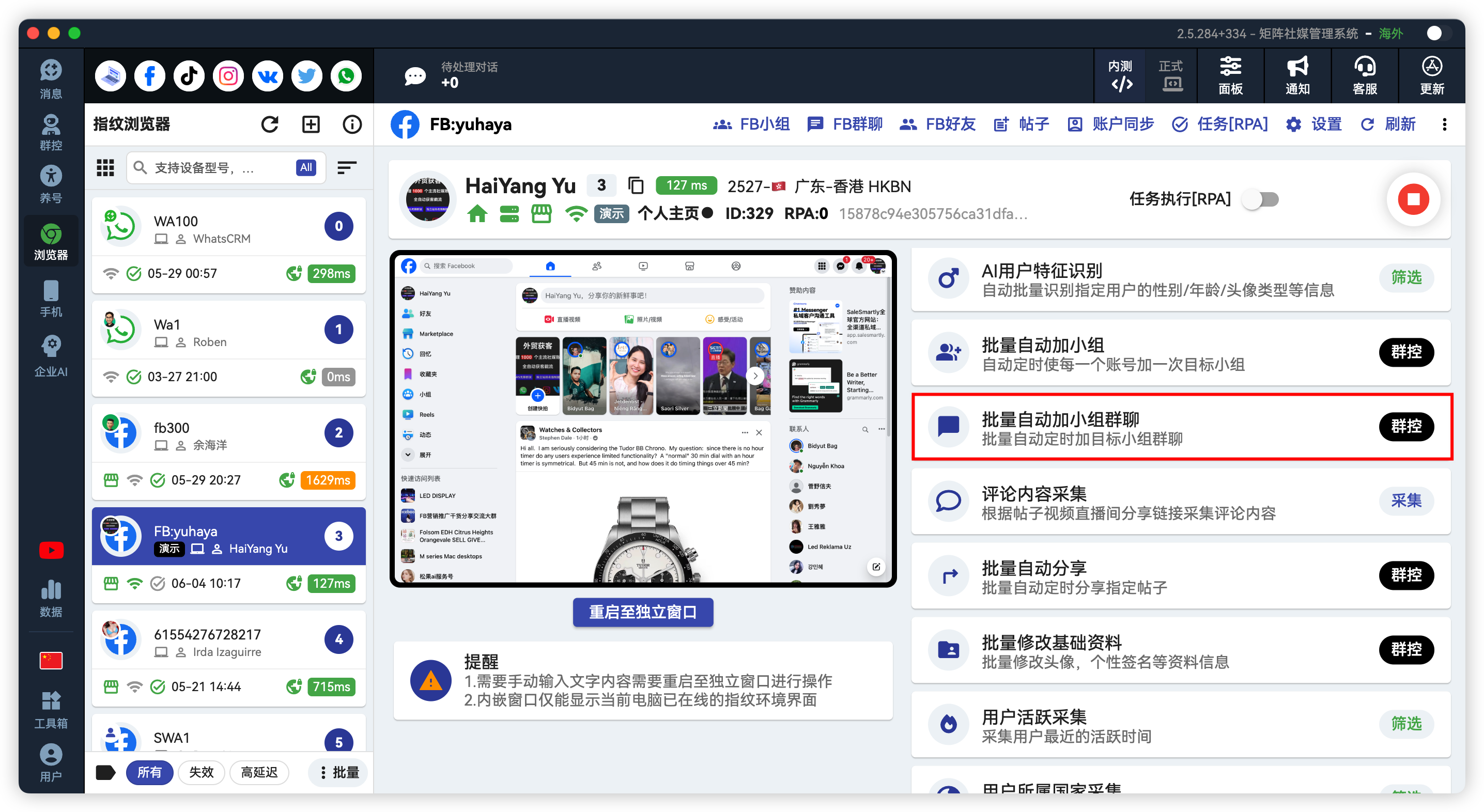Open the 客服 customer service menu

1365,75
